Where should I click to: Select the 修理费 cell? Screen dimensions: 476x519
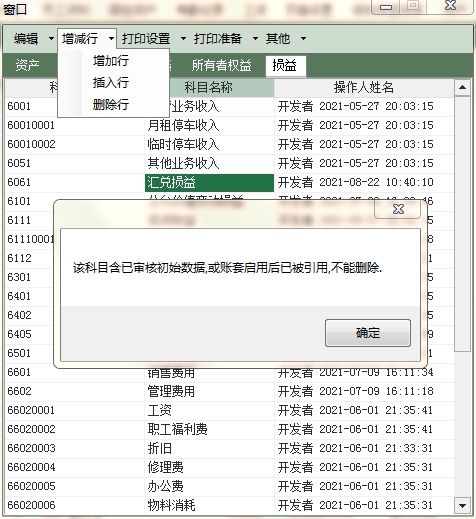209,467
